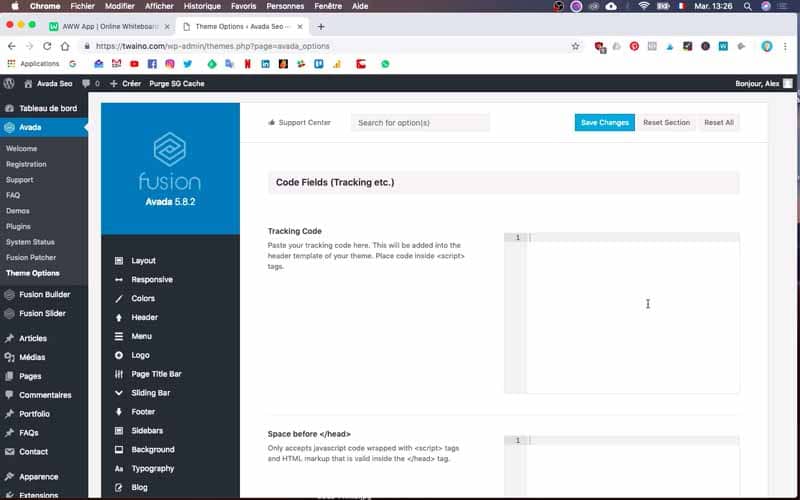Reload the page with the refresh icon

(47, 46)
